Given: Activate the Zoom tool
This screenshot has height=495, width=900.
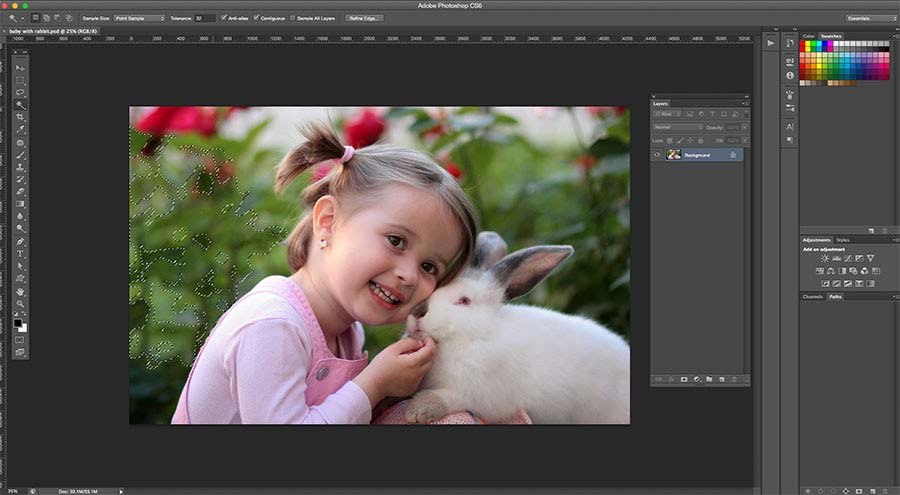Looking at the screenshot, I should pyautogui.click(x=20, y=303).
